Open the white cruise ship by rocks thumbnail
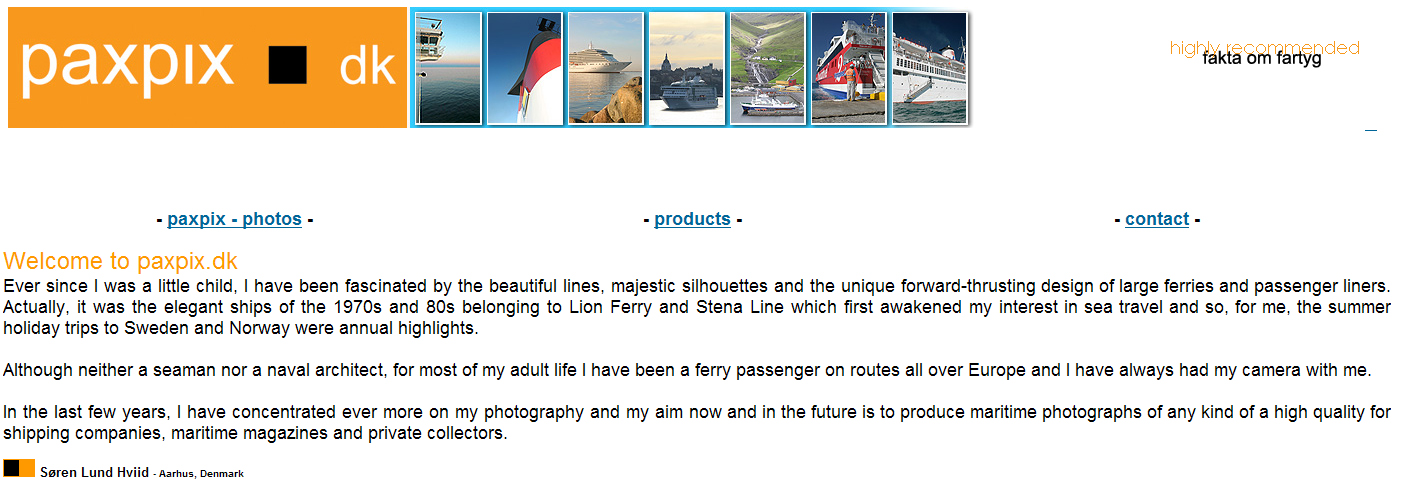The image size is (1406, 491). (606, 68)
